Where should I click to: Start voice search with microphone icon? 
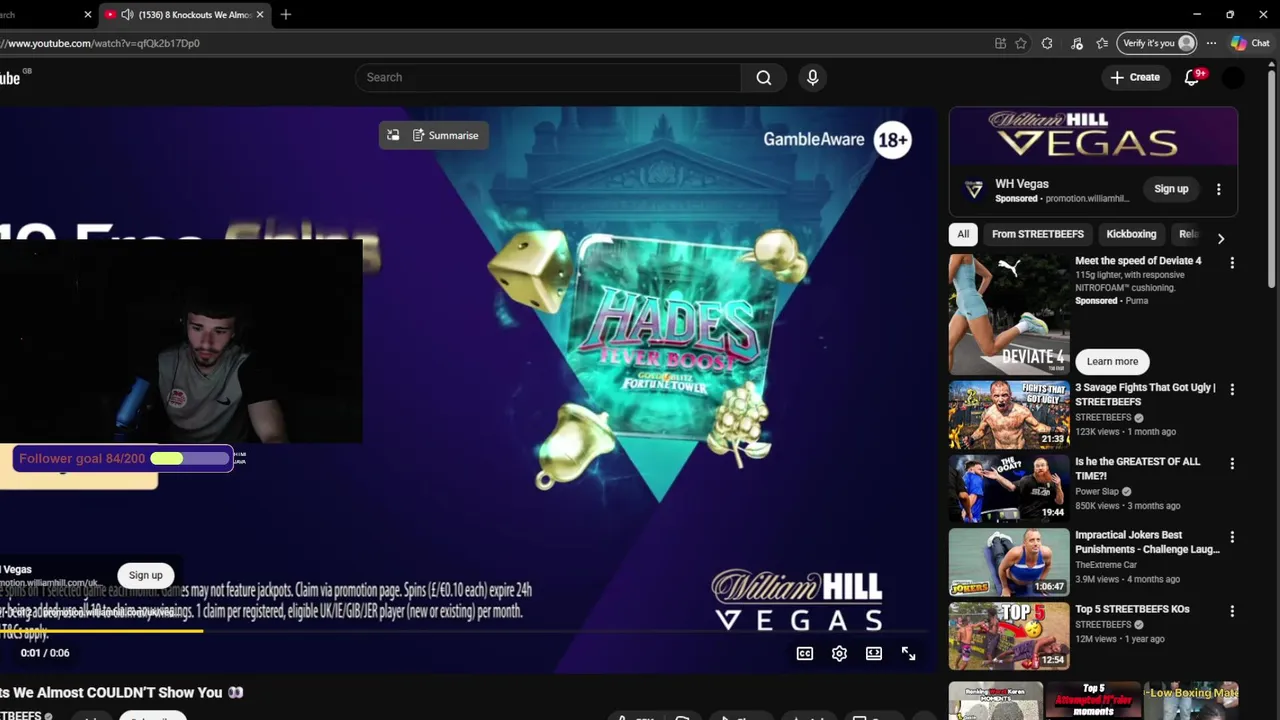[x=812, y=77]
